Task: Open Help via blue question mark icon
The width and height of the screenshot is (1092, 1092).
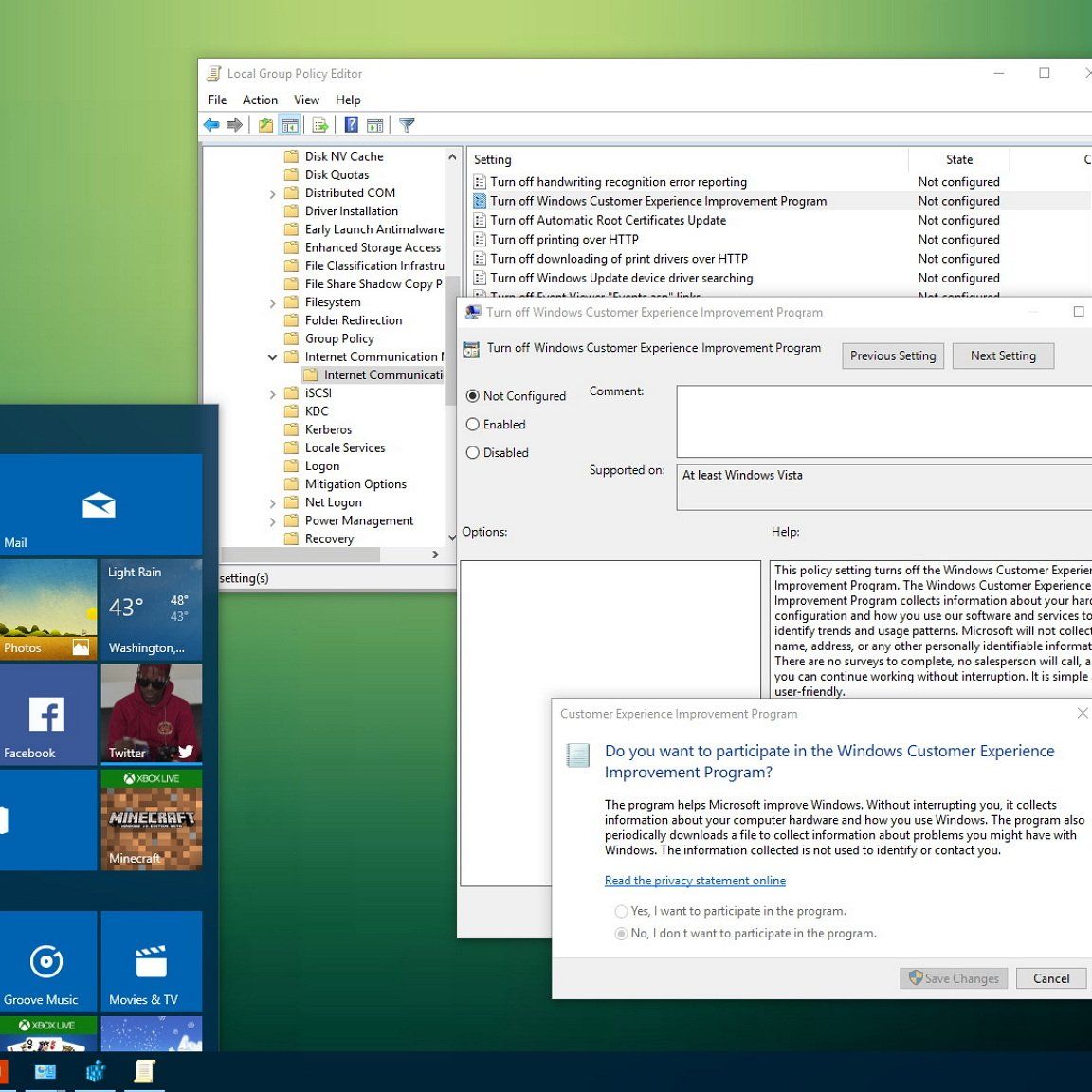Action: (x=351, y=125)
